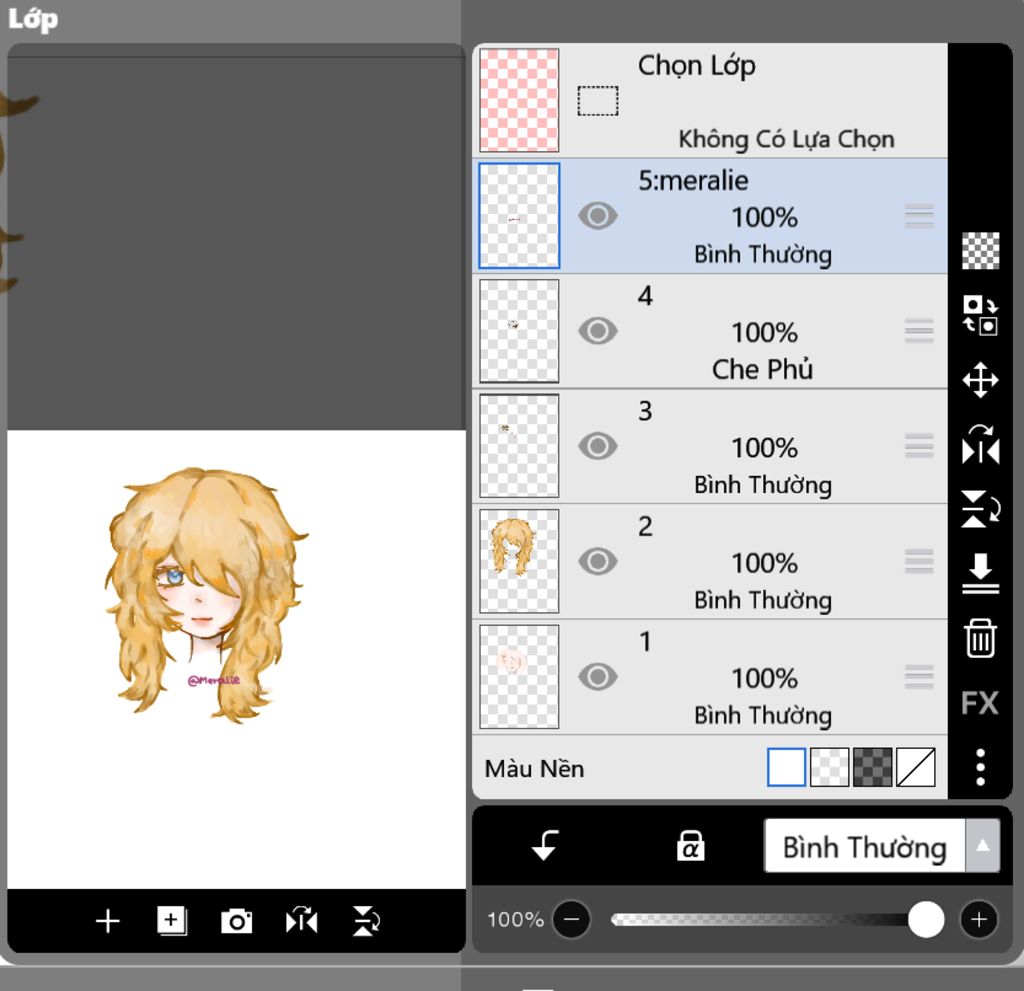Viewport: 1024px width, 991px height.
Task: Flip canvas vertically in bottom toolbar
Action: tap(366, 921)
